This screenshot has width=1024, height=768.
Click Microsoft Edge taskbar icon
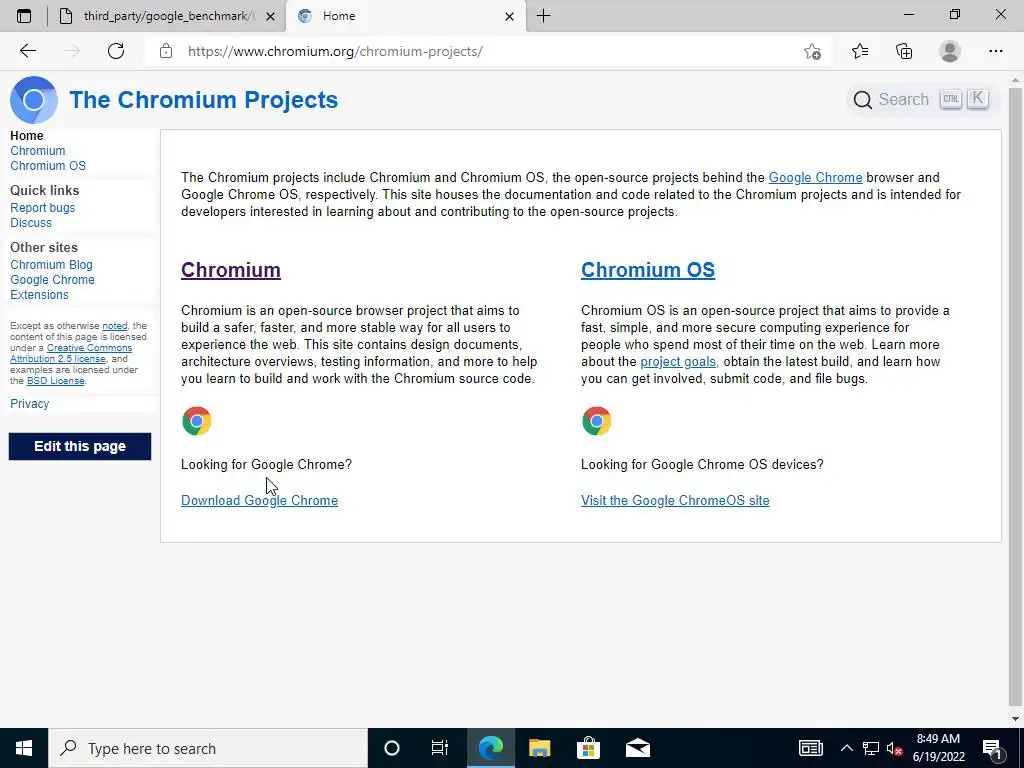point(490,748)
